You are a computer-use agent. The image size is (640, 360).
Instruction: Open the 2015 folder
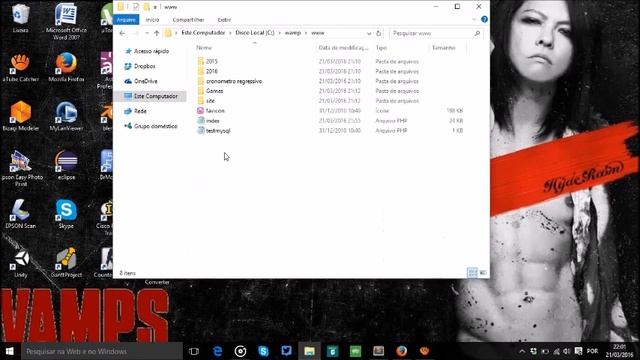(x=211, y=61)
